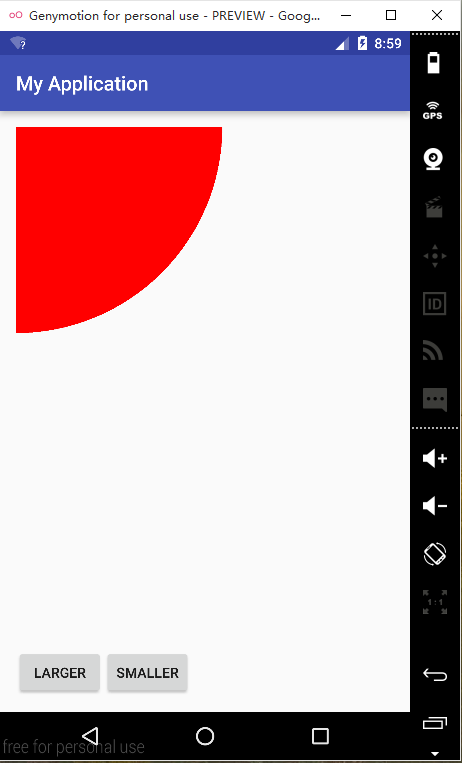Raise the volume with speaker plus icon
Viewport: 462px width, 763px height.
[x=435, y=458]
